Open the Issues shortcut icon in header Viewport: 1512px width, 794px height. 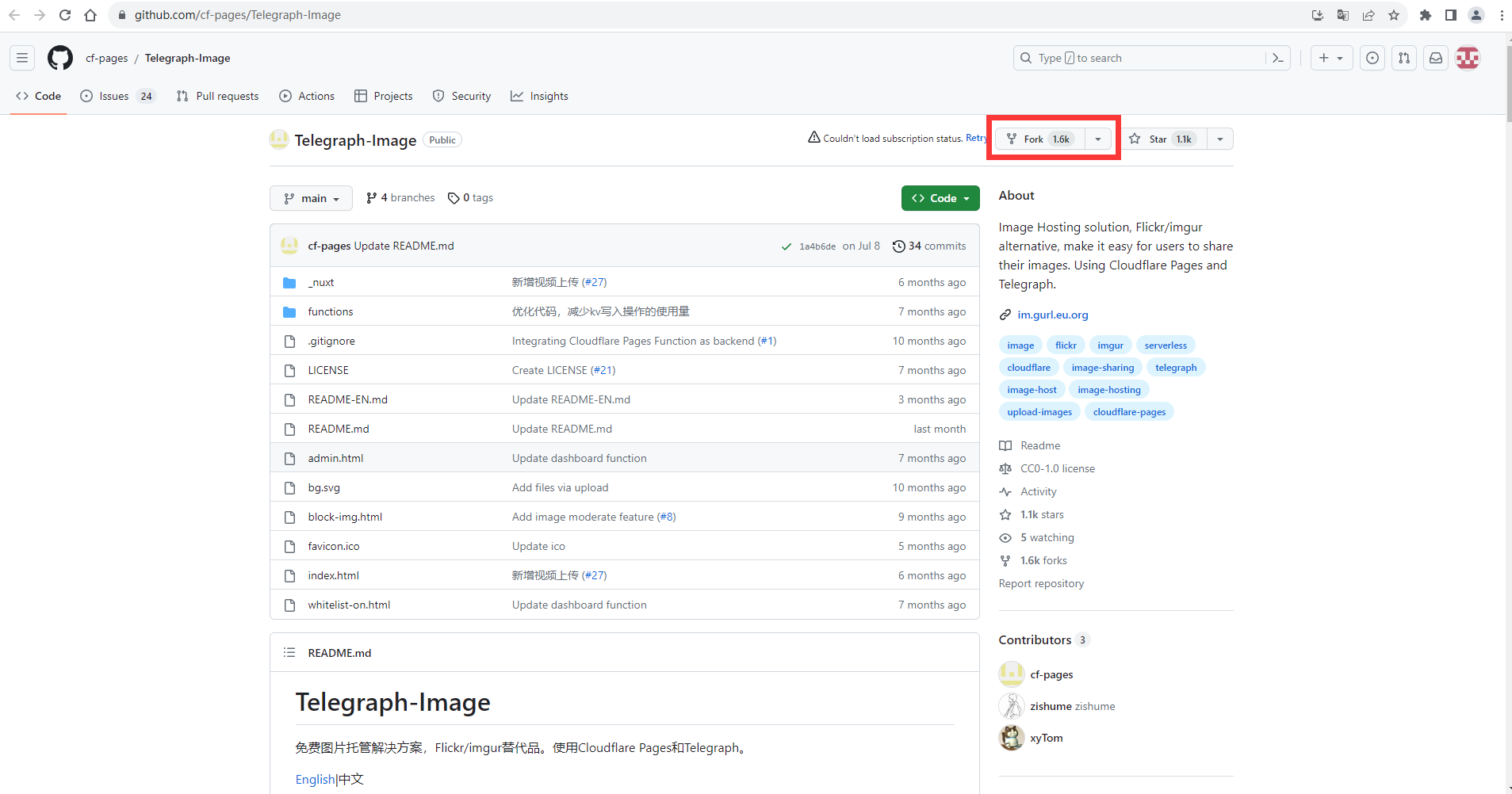coord(1372,58)
